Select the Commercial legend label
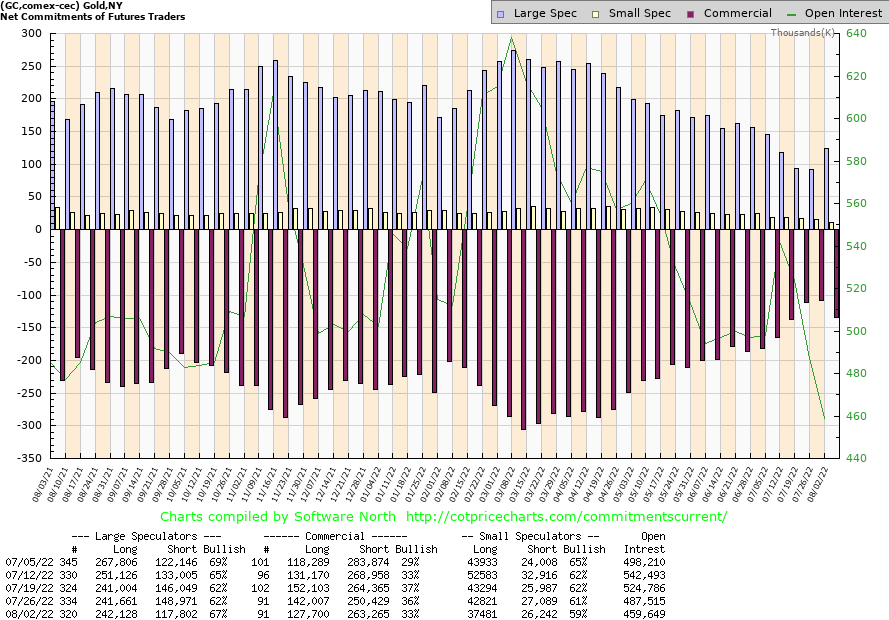Screen dimensions: 889x620 pyautogui.click(x=738, y=14)
